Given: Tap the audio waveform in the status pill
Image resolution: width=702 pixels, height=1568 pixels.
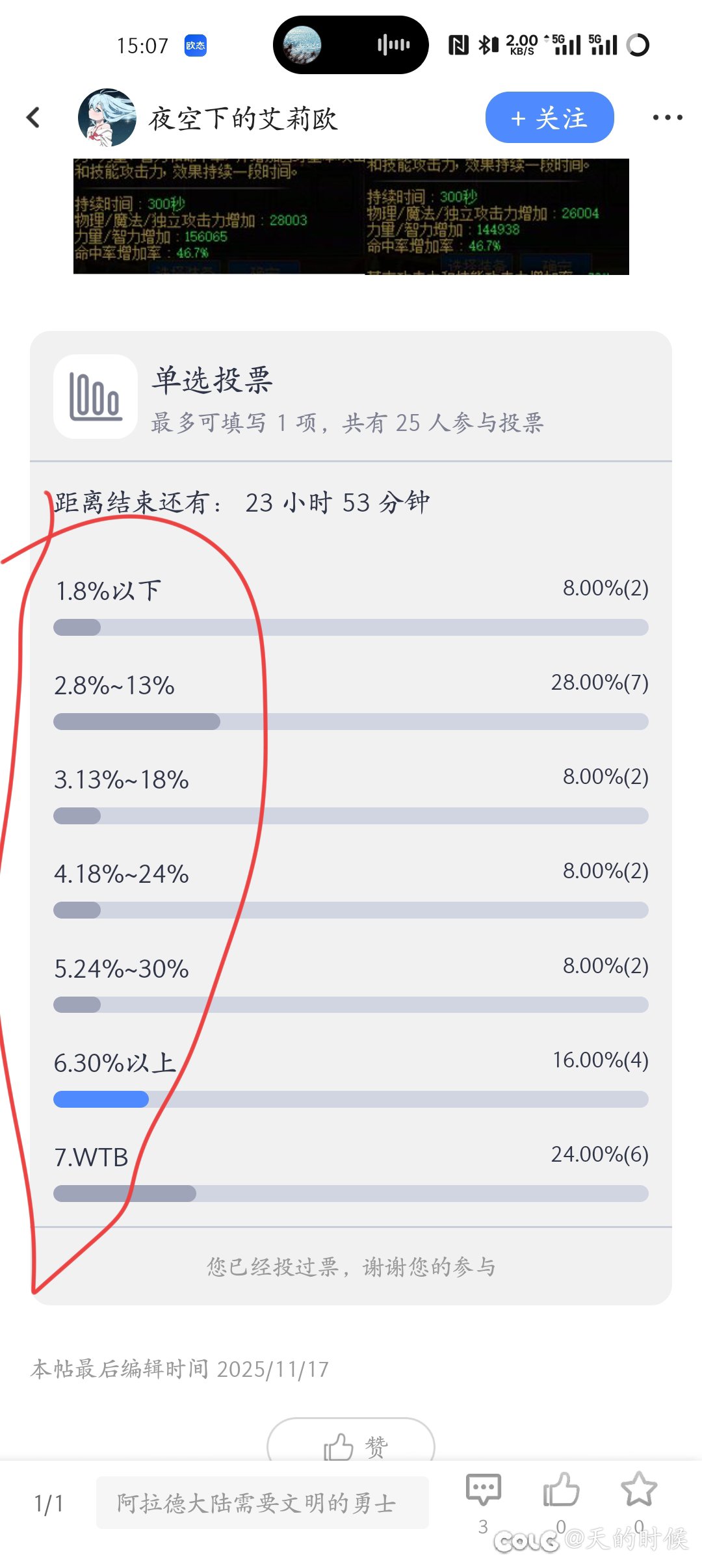Looking at the screenshot, I should pyautogui.click(x=393, y=45).
